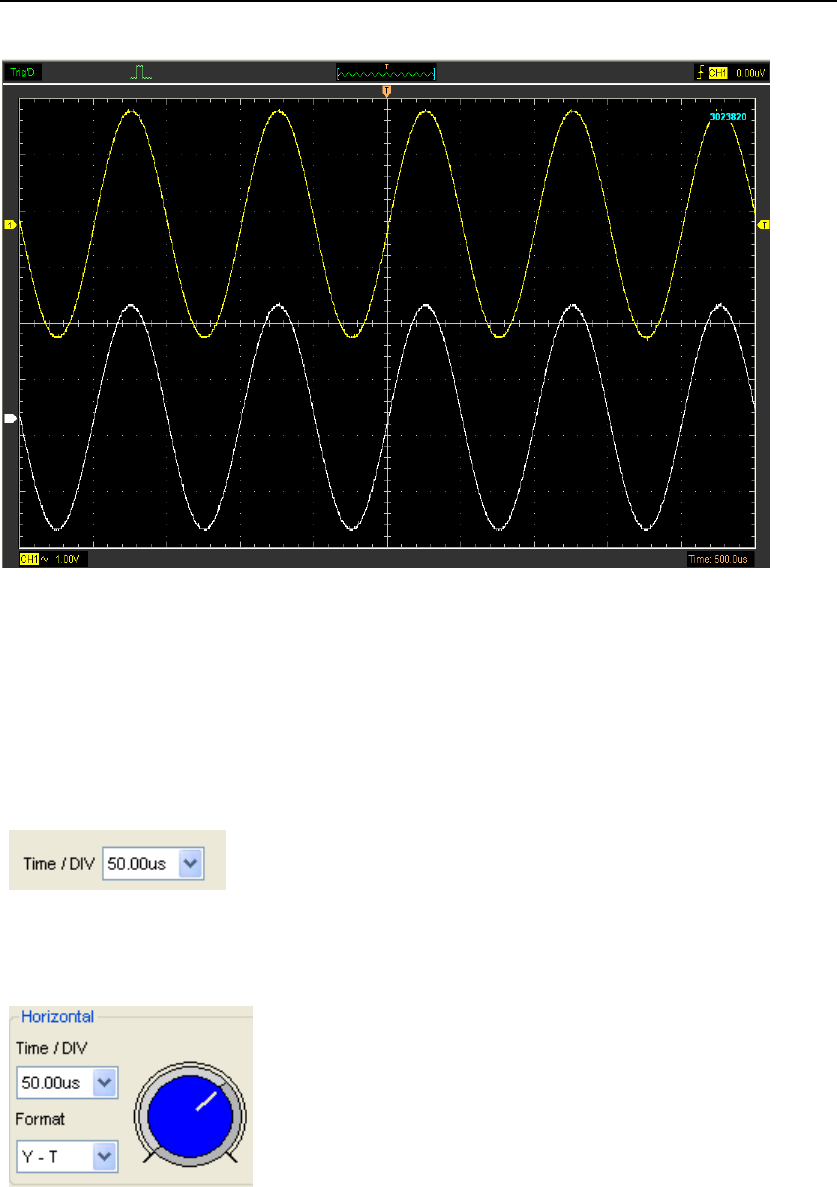This screenshot has width=837, height=1187.
Task: Open the standalone Time / DIV dropdown
Action: coord(153,864)
